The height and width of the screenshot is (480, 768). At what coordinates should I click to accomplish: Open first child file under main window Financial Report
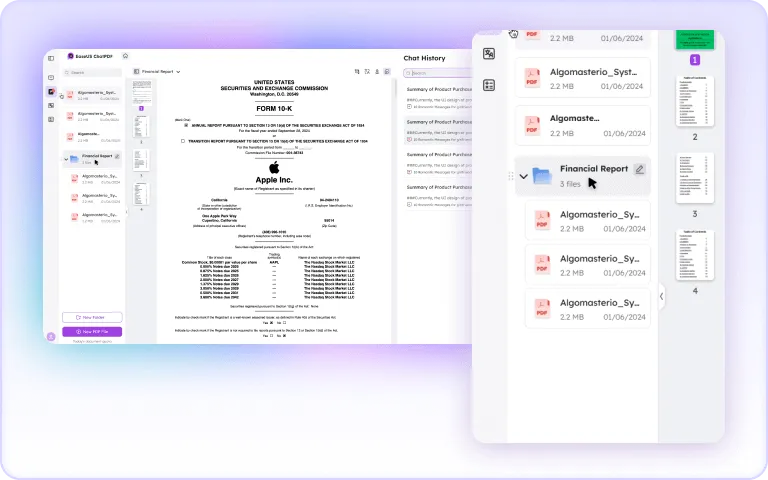tap(95, 178)
